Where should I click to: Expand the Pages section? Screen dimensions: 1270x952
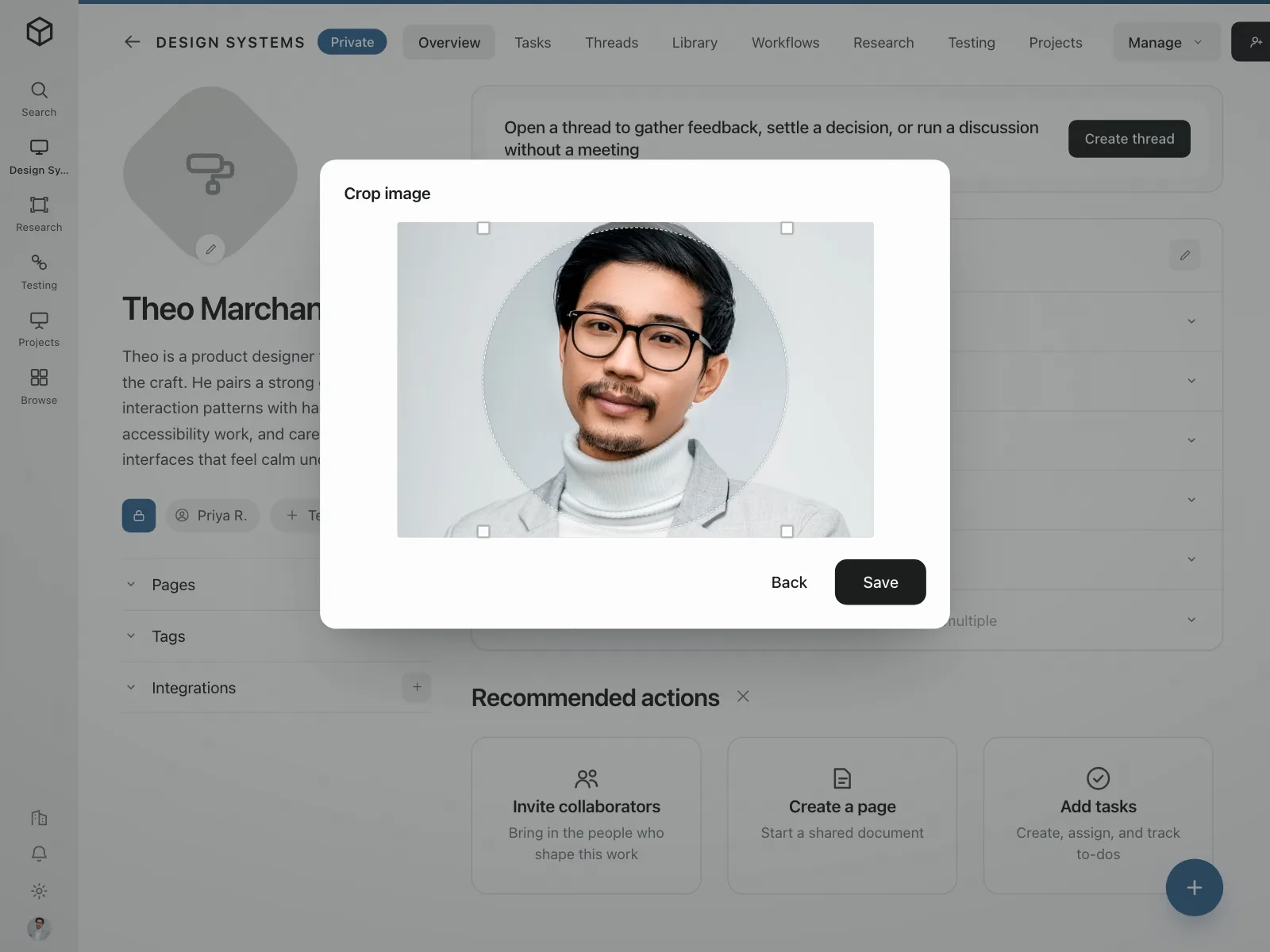[277, 585]
